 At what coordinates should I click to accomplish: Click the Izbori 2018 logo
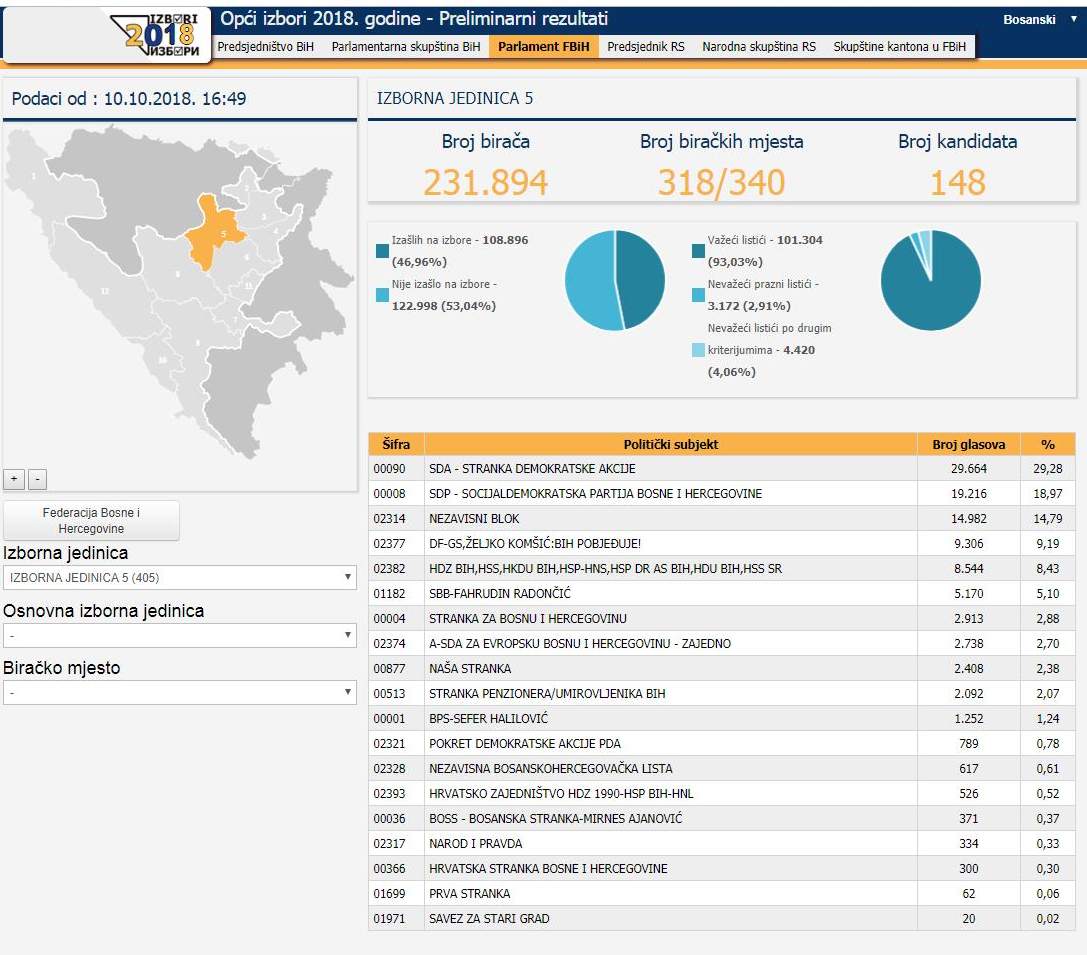click(162, 35)
